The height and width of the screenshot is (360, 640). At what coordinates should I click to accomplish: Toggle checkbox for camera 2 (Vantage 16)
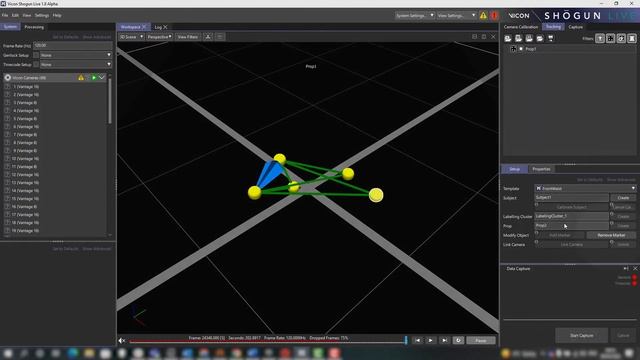pos(7,95)
